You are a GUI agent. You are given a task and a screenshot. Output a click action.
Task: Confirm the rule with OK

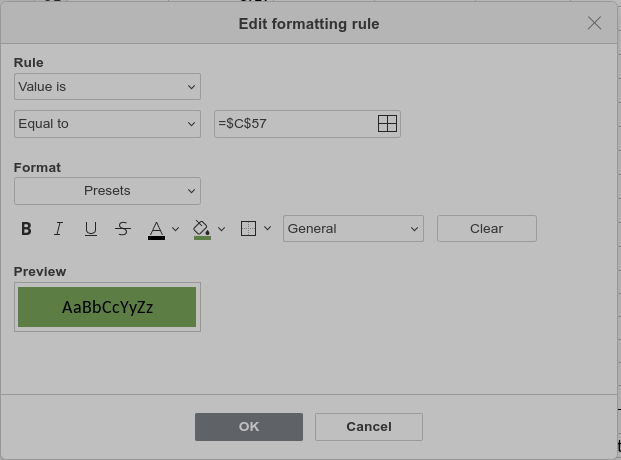click(x=249, y=427)
